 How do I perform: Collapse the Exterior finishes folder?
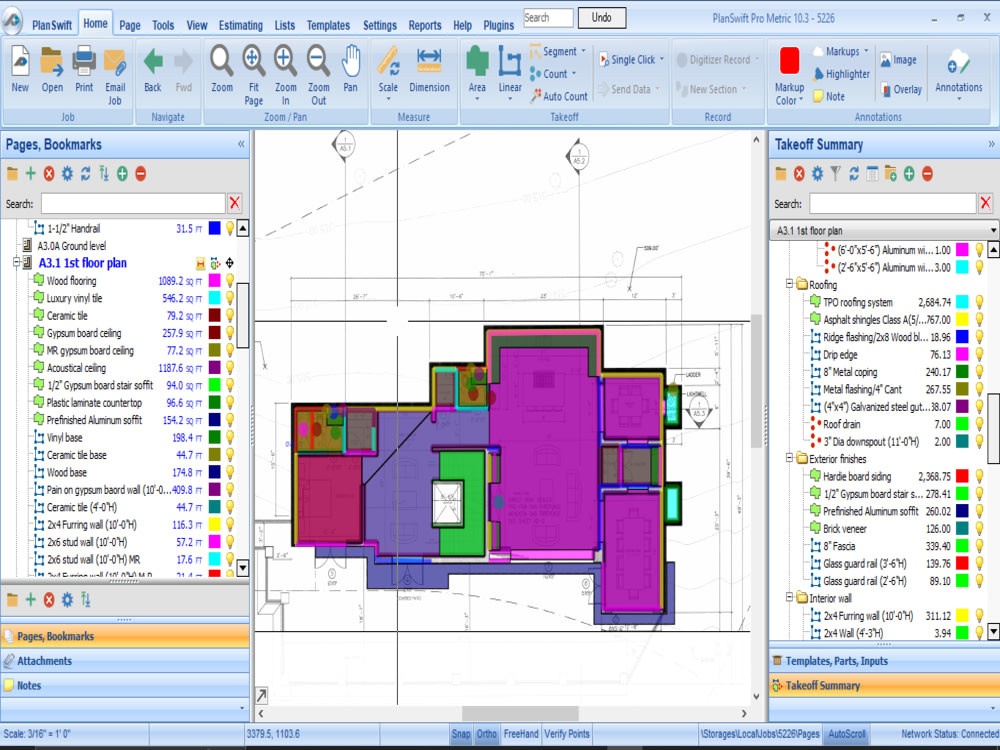tap(789, 459)
